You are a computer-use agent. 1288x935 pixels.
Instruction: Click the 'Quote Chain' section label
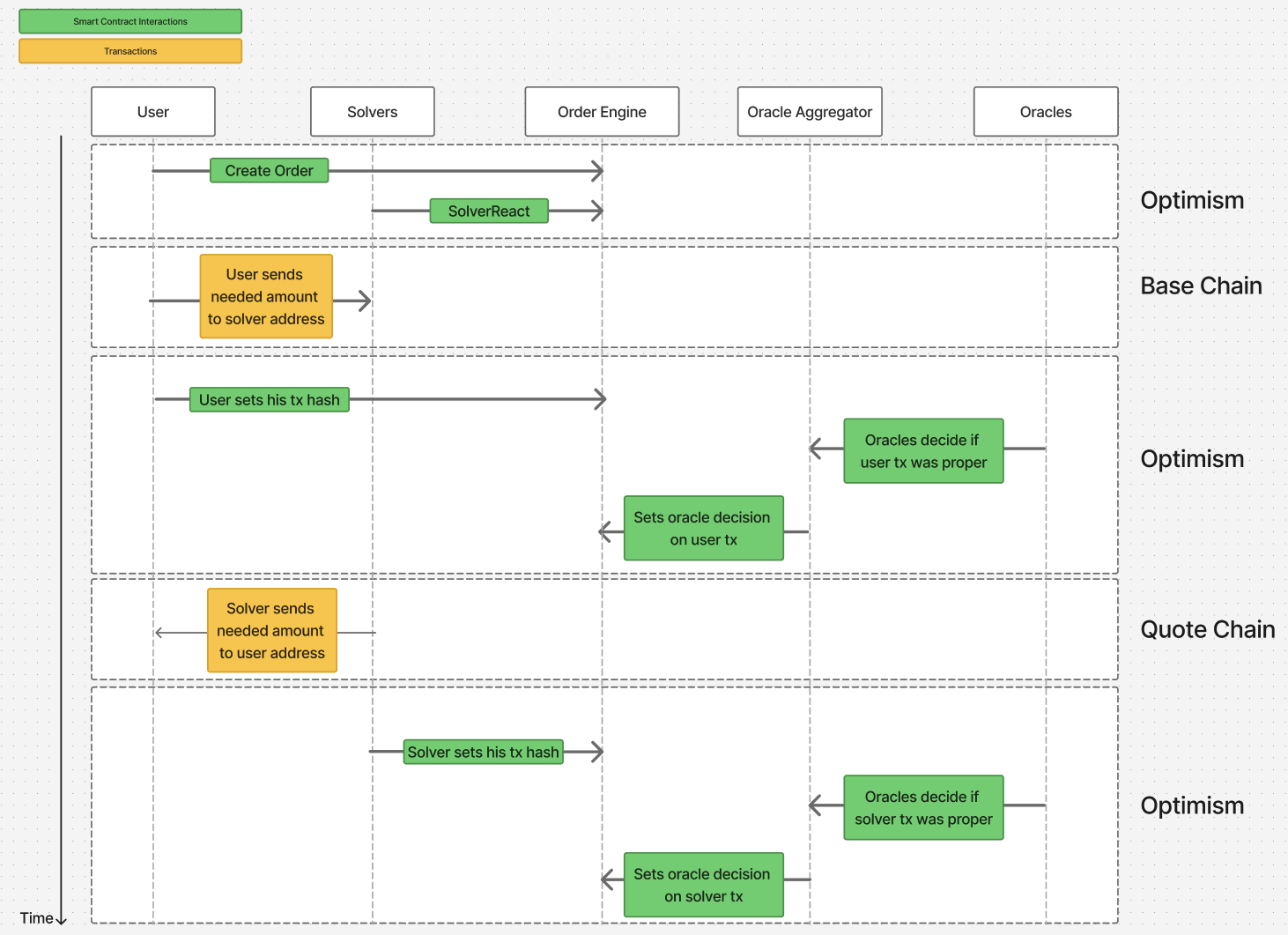(x=1208, y=629)
